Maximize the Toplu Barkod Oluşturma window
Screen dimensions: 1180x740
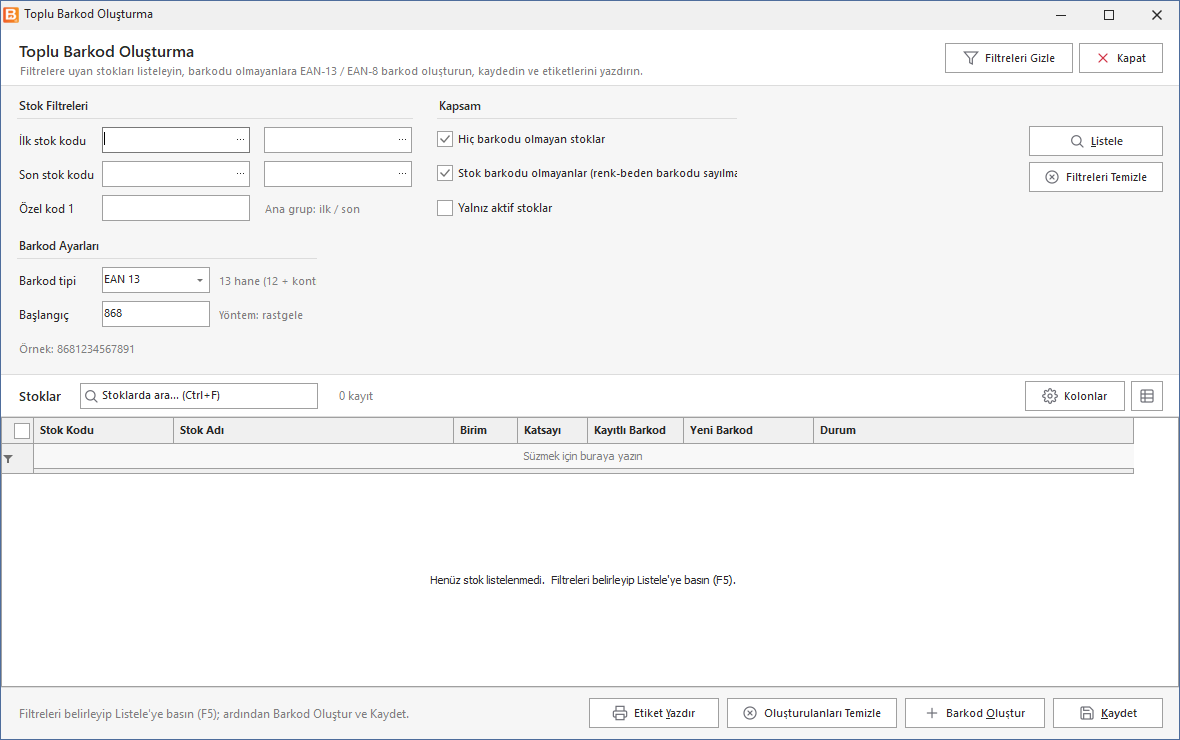1109,15
